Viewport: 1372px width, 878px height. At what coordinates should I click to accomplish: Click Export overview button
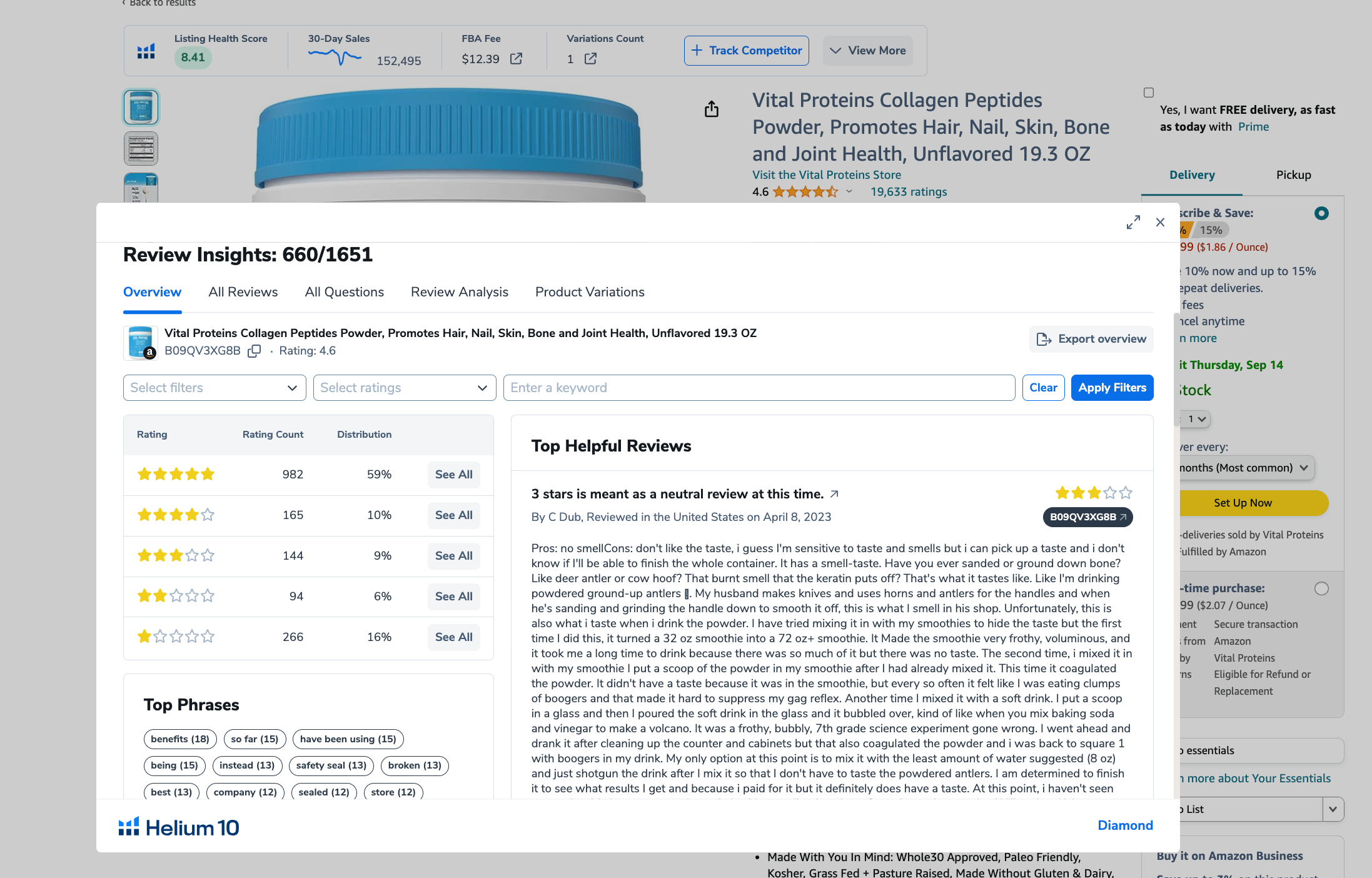pyautogui.click(x=1091, y=339)
